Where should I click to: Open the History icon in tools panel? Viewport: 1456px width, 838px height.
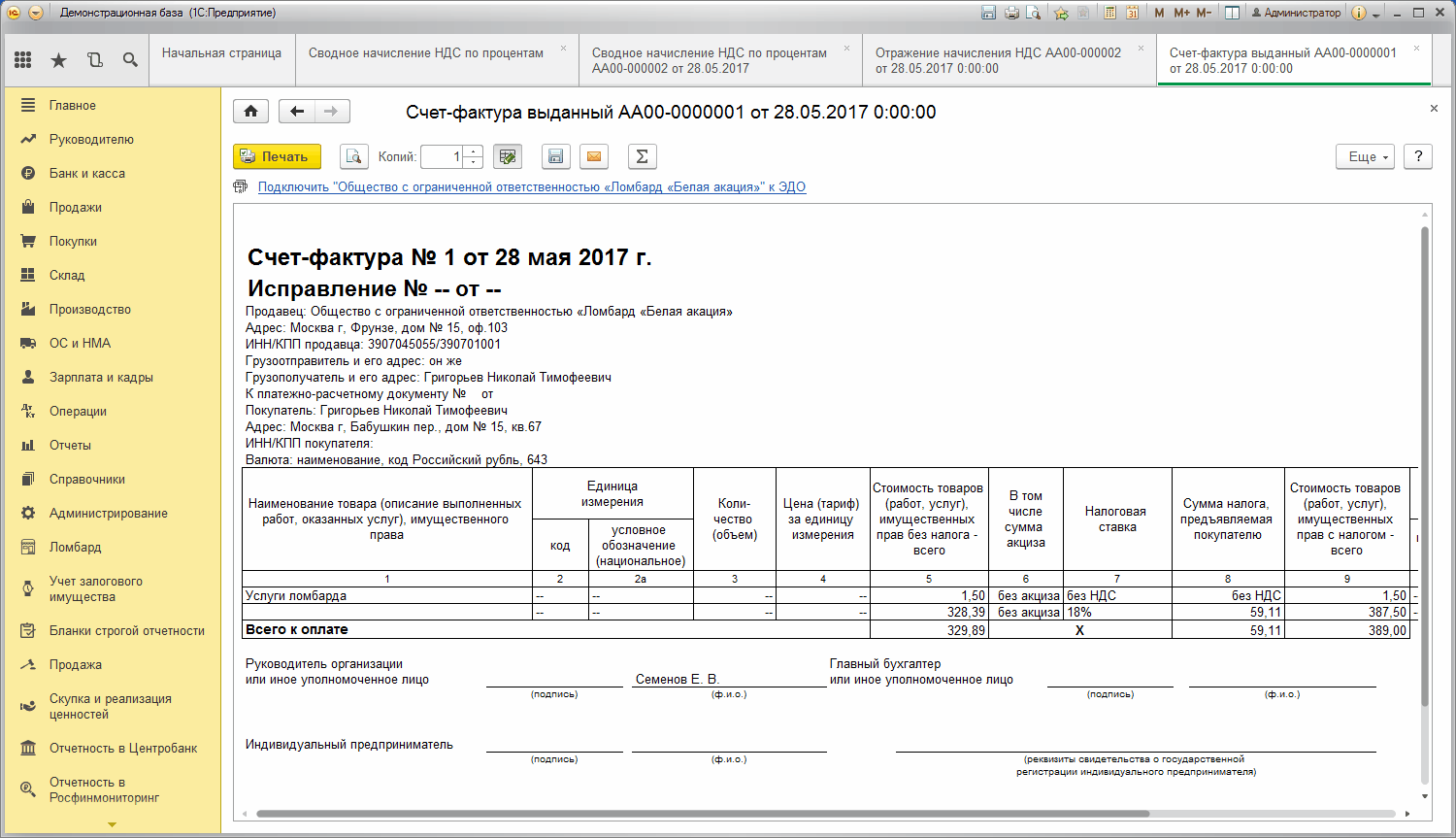coord(94,60)
